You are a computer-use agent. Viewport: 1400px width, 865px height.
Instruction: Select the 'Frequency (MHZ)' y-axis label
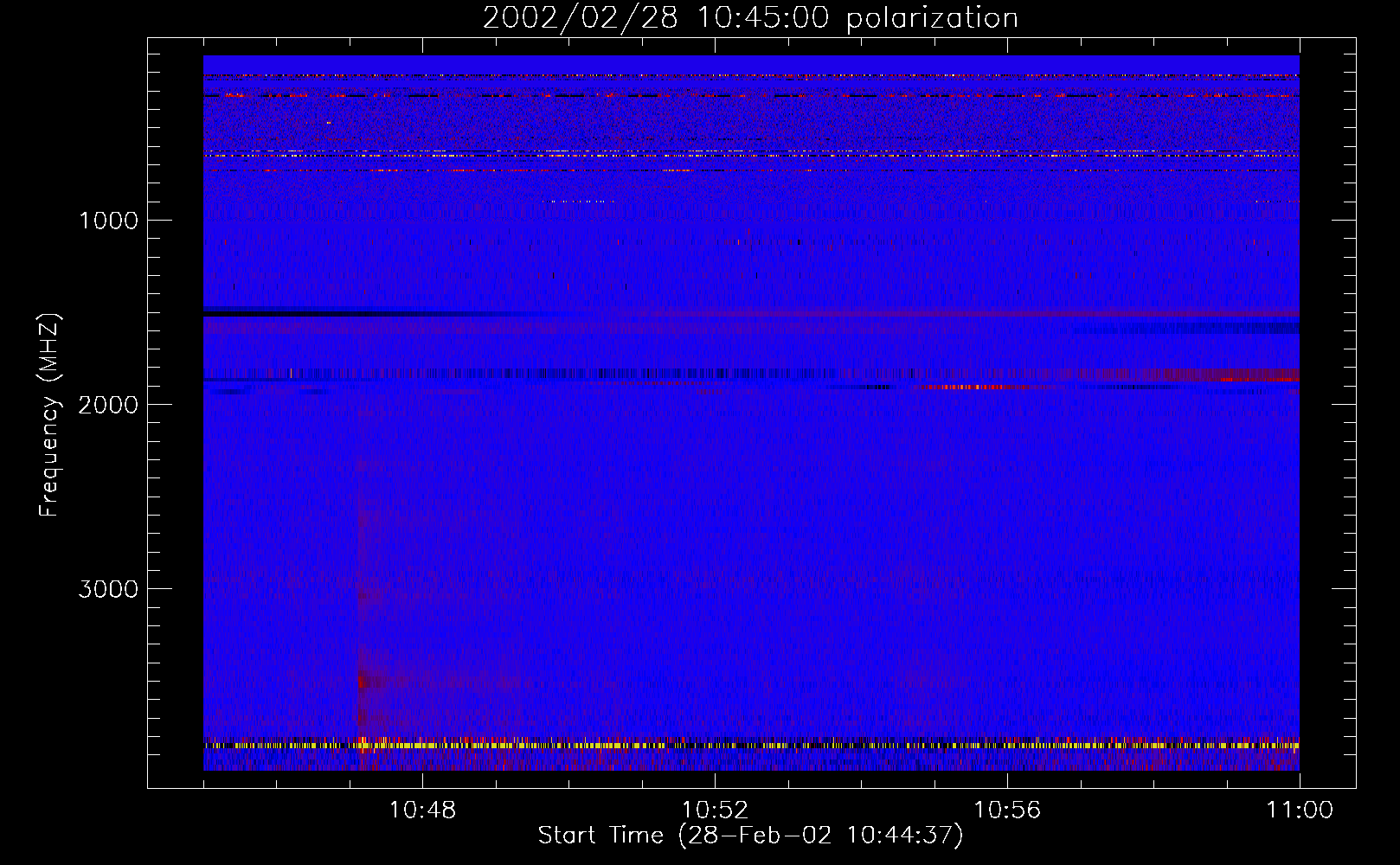pos(48,415)
